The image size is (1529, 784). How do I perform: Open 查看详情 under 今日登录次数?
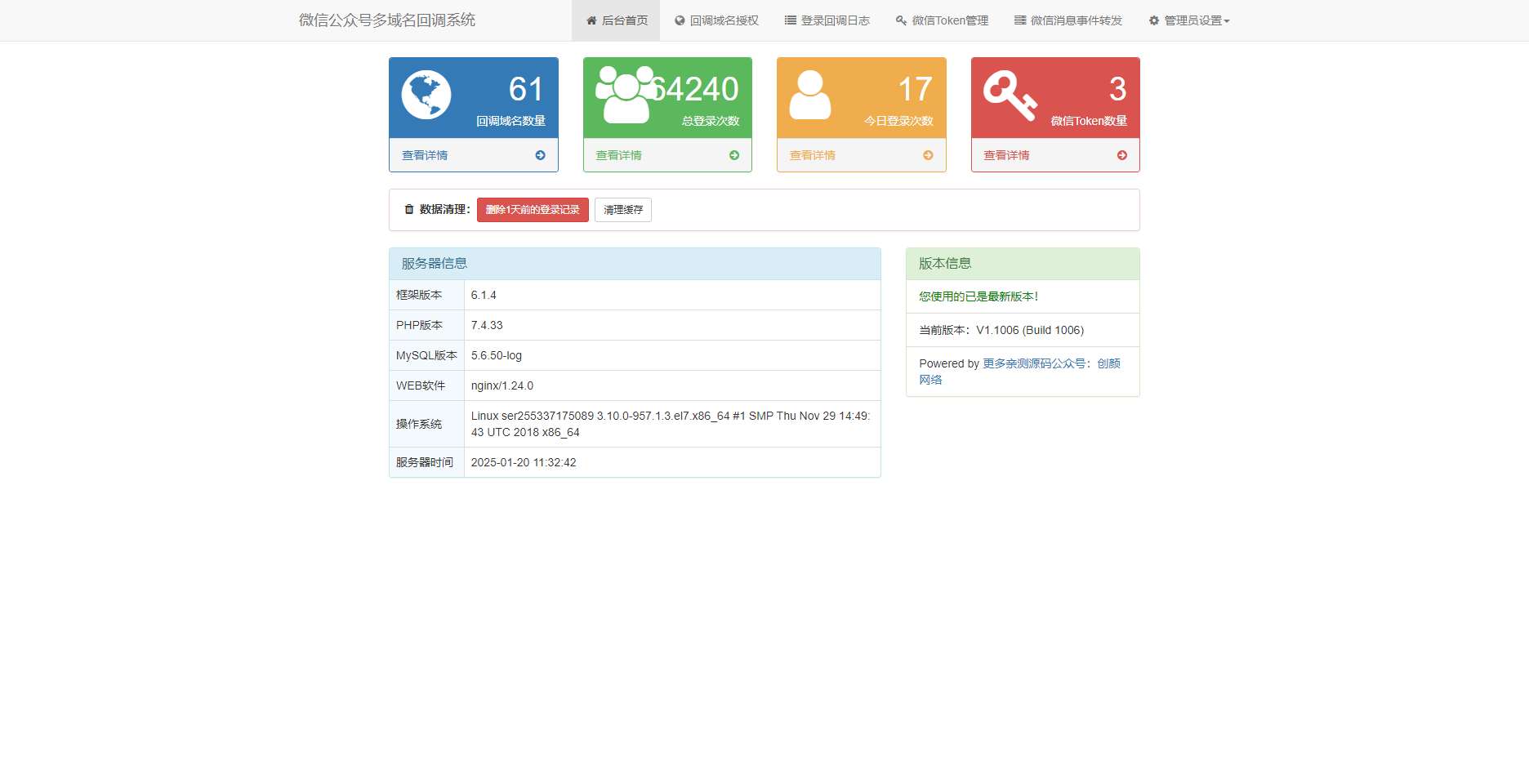click(813, 155)
